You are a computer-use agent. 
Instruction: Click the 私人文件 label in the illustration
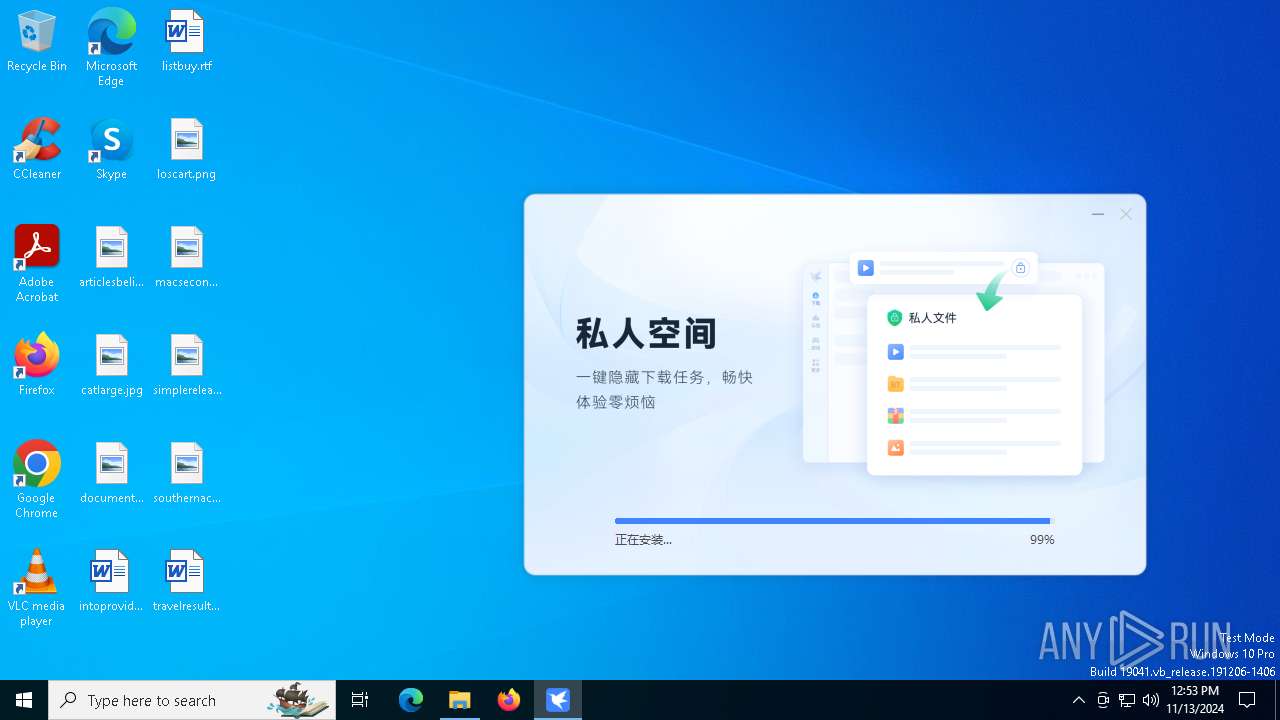[x=932, y=318]
